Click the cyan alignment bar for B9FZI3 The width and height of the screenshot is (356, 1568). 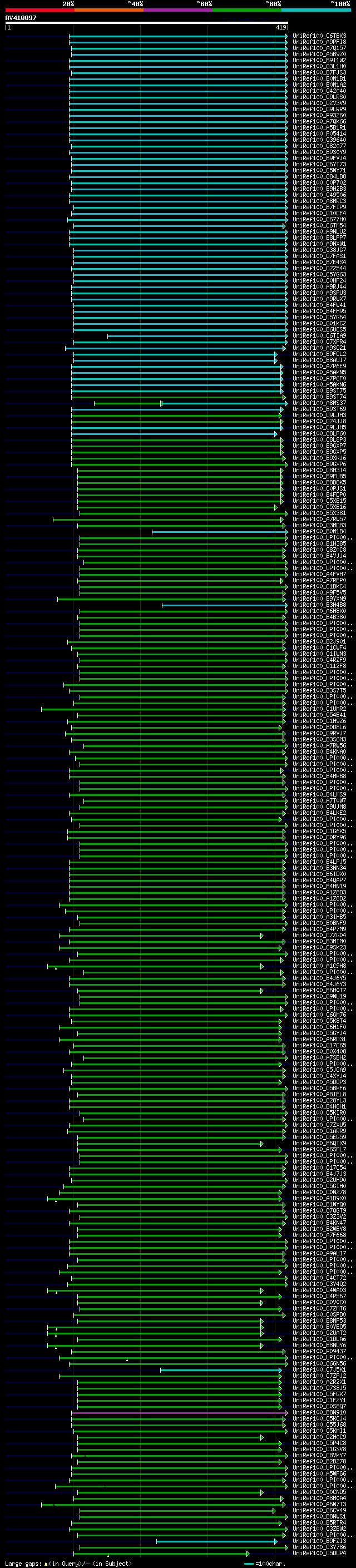(x=216, y=1541)
